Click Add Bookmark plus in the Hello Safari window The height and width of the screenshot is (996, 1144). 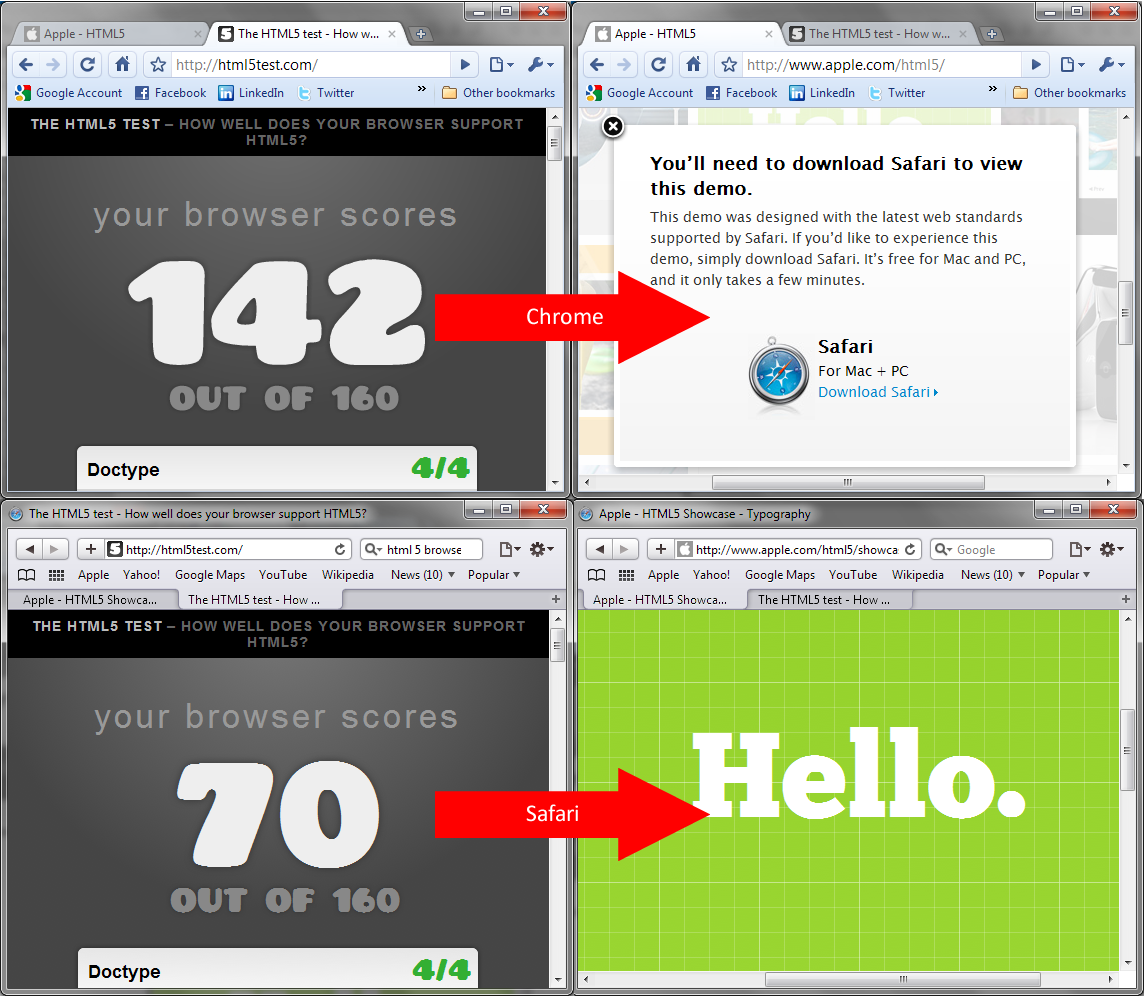(660, 549)
